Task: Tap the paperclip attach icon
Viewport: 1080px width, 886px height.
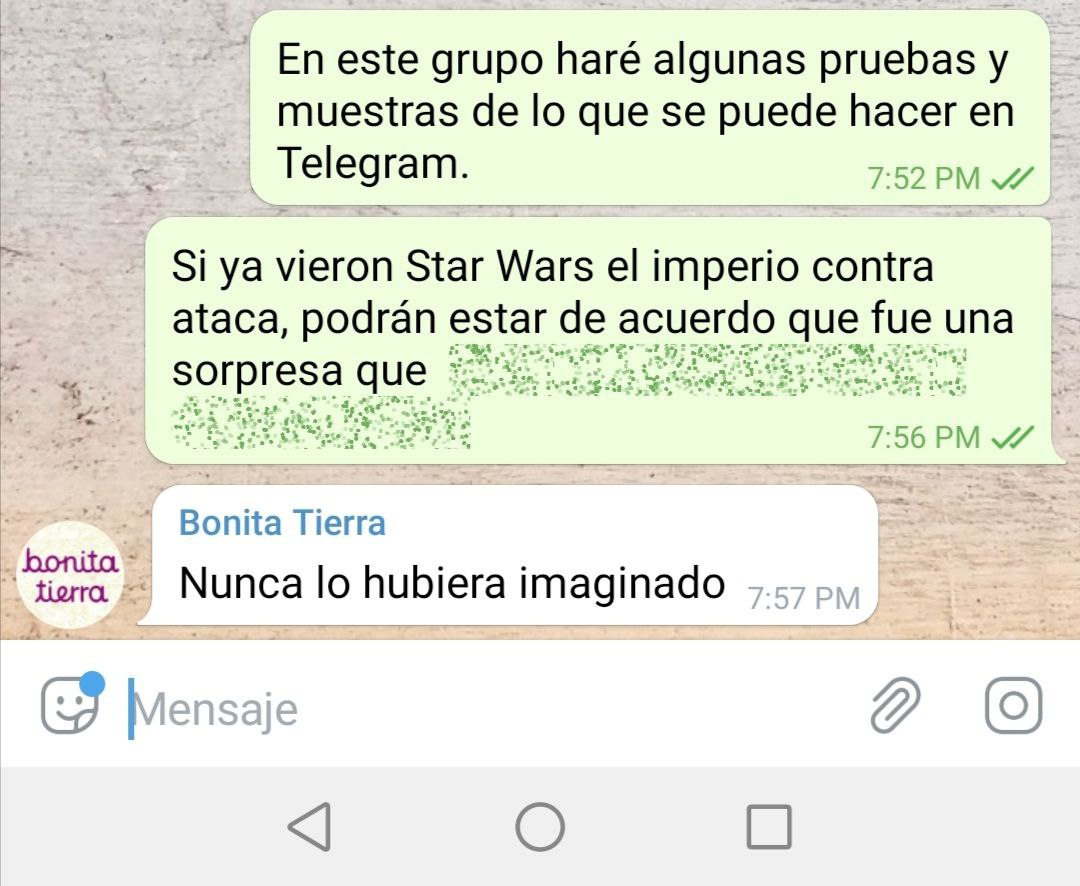Action: tap(895, 704)
